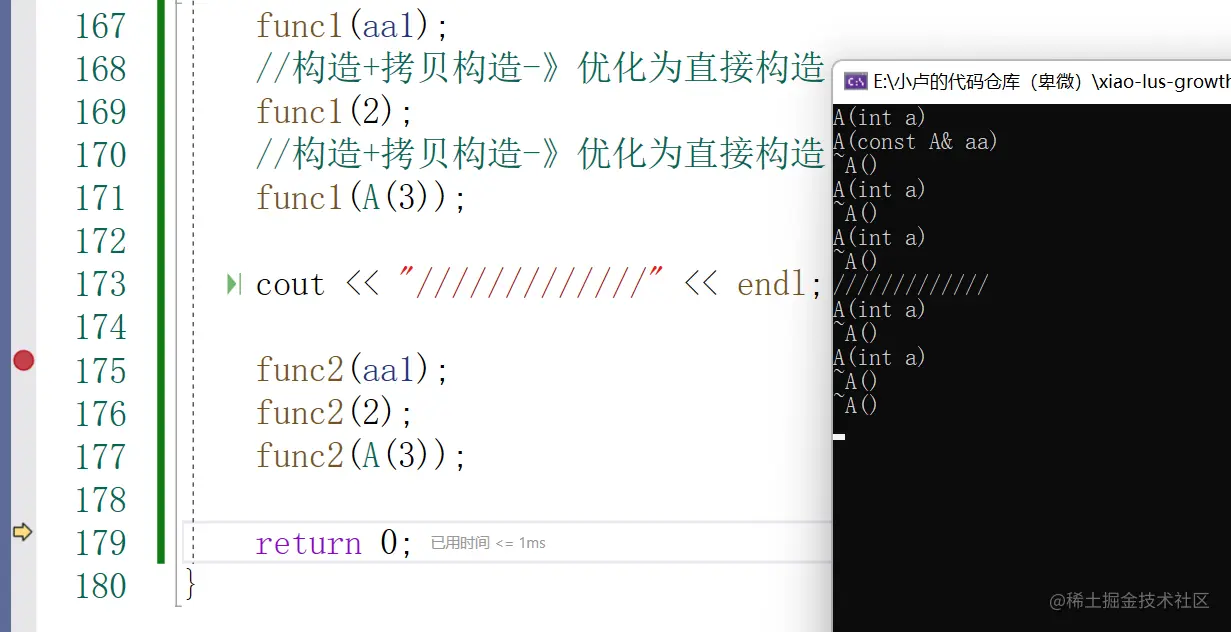Click line number 169

101,112
